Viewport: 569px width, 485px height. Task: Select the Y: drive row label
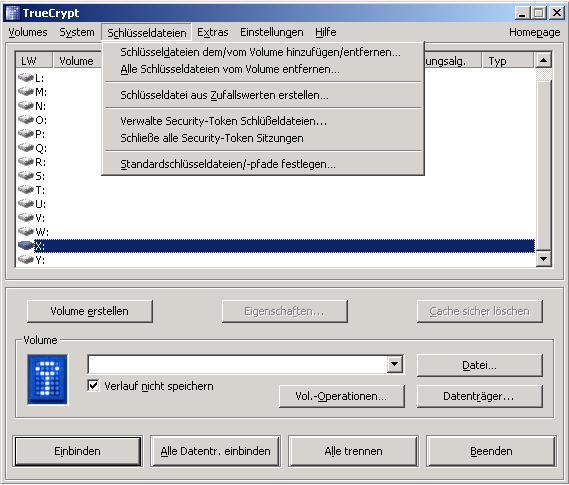coord(40,260)
